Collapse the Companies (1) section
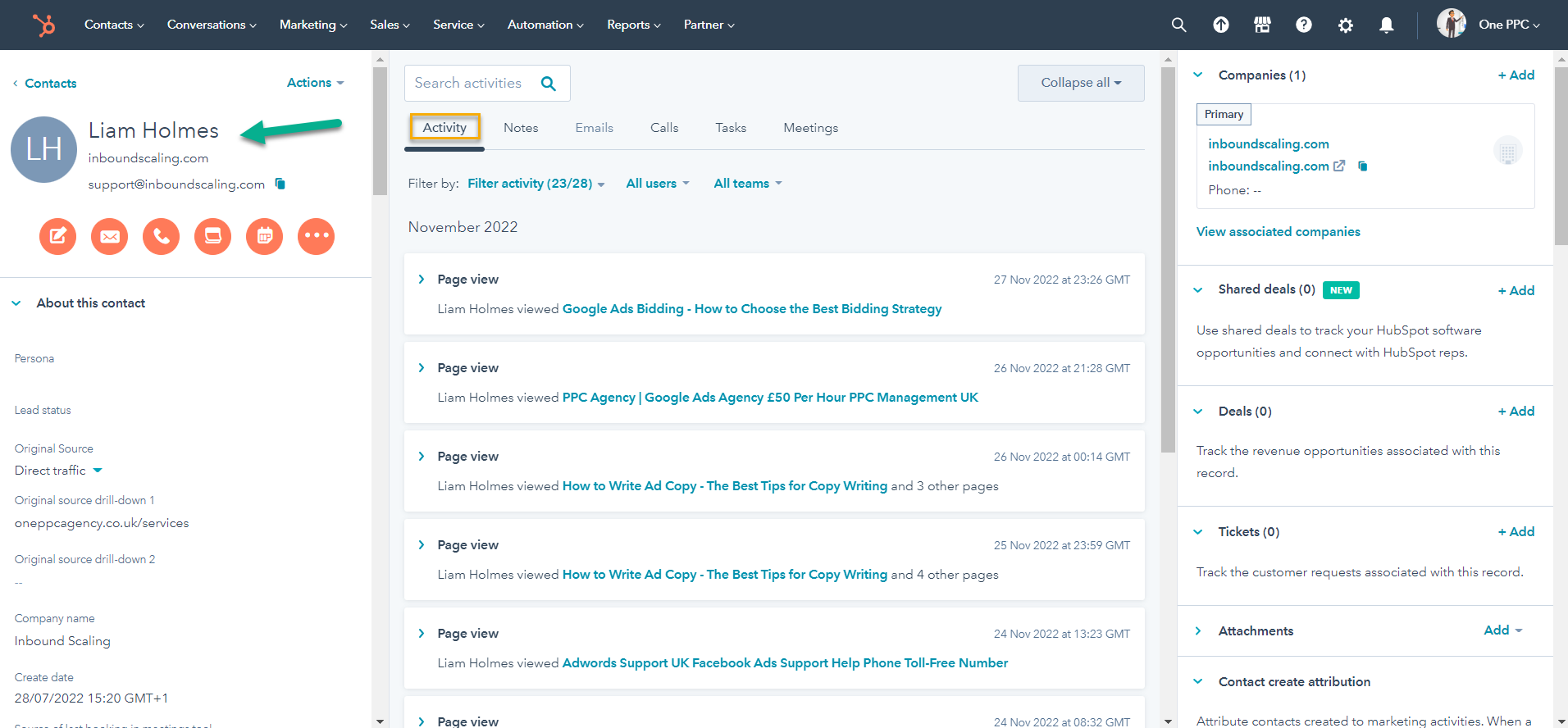This screenshot has width=1568, height=728. point(1198,75)
